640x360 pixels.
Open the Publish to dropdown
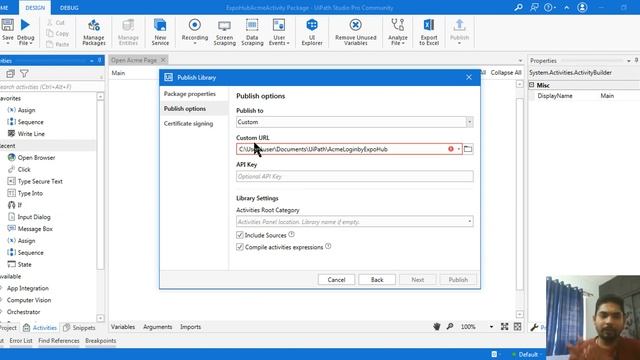tap(469, 122)
